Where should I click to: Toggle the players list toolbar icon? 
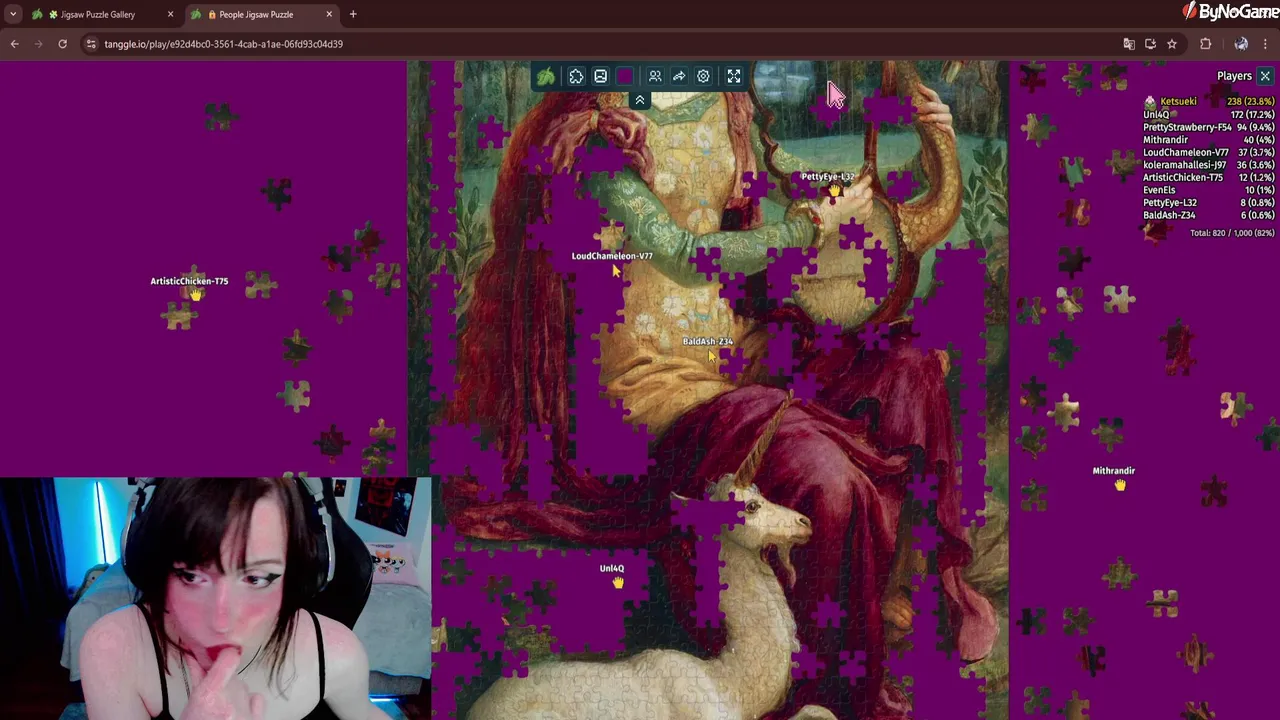(x=655, y=76)
